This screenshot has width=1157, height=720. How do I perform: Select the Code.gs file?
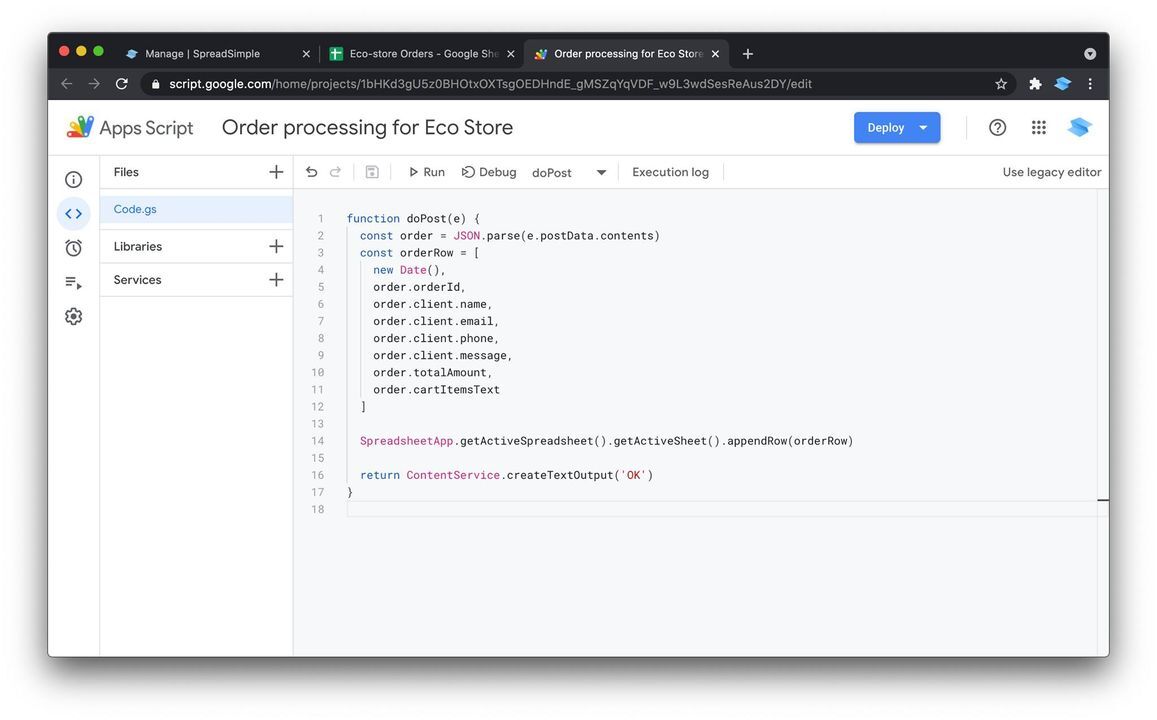coord(133,209)
